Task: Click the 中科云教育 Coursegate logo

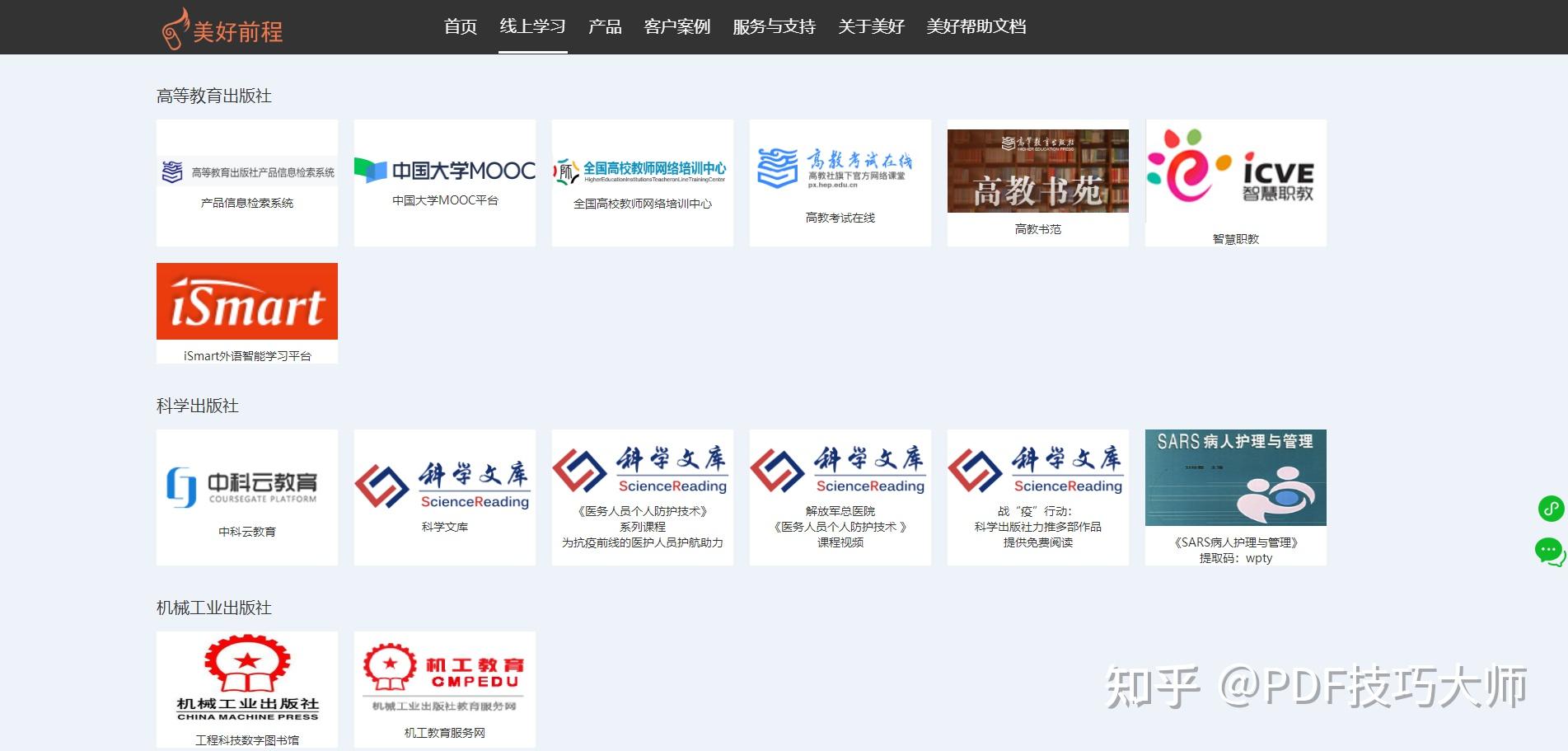Action: pos(247,487)
